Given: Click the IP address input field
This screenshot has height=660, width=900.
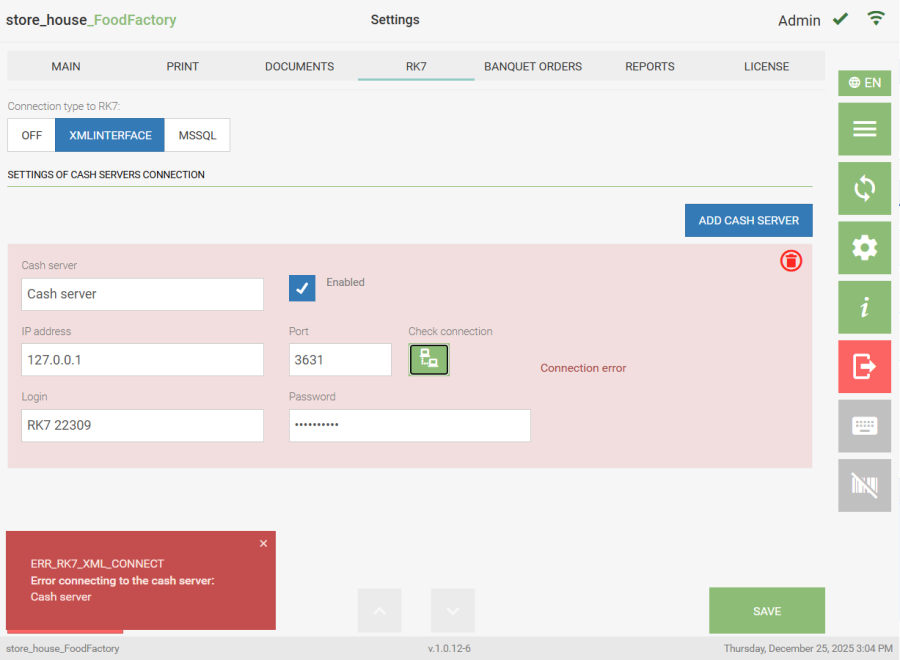Looking at the screenshot, I should [x=142, y=360].
